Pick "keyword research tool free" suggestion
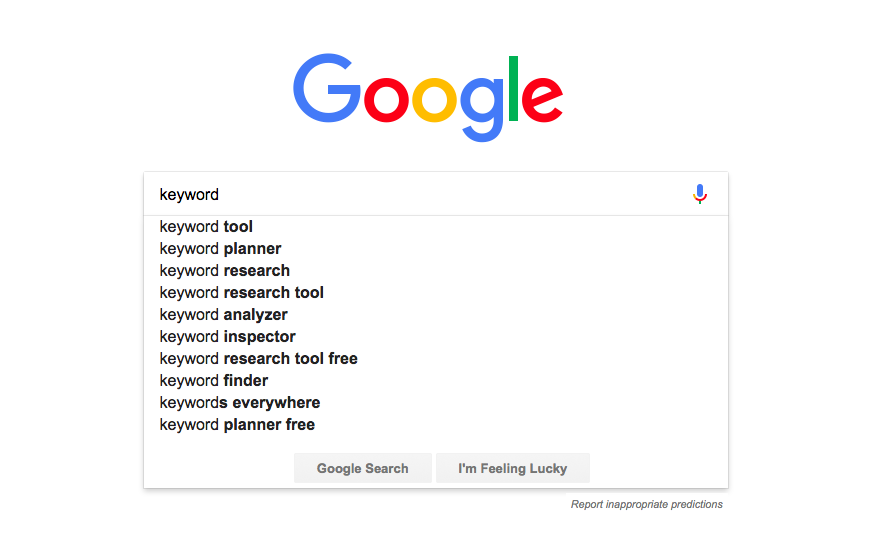This screenshot has height=544, width=875. coord(436,359)
